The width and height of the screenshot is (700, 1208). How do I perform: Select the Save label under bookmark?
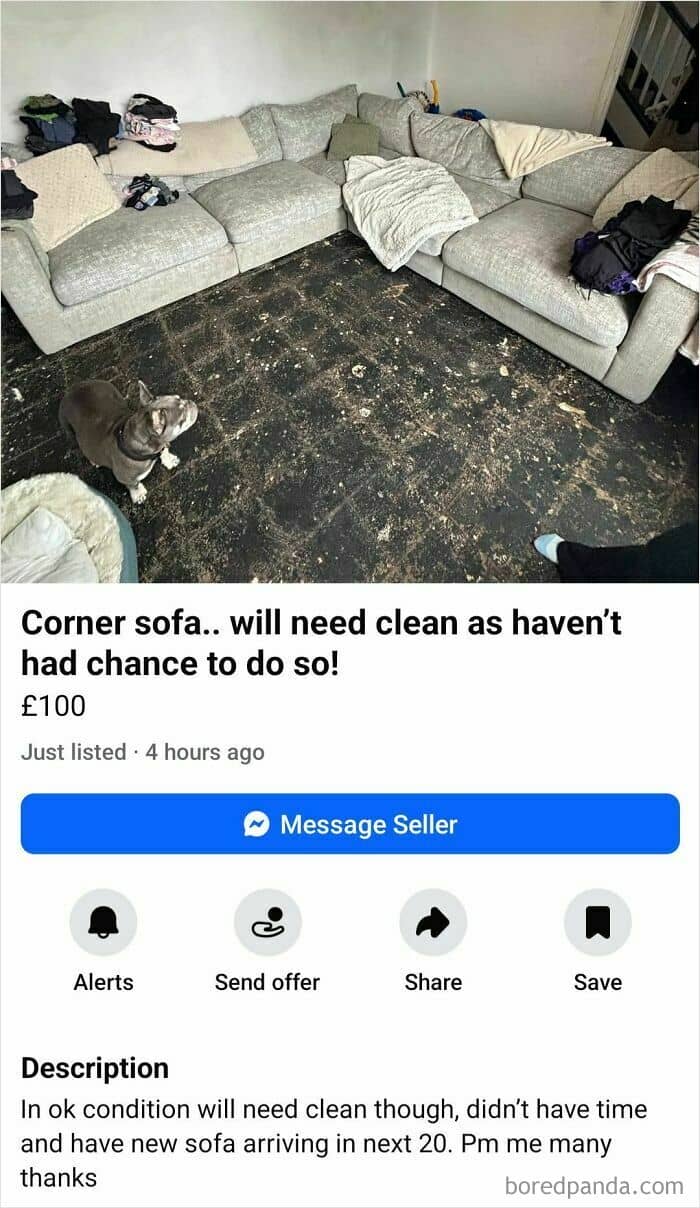[x=597, y=982]
